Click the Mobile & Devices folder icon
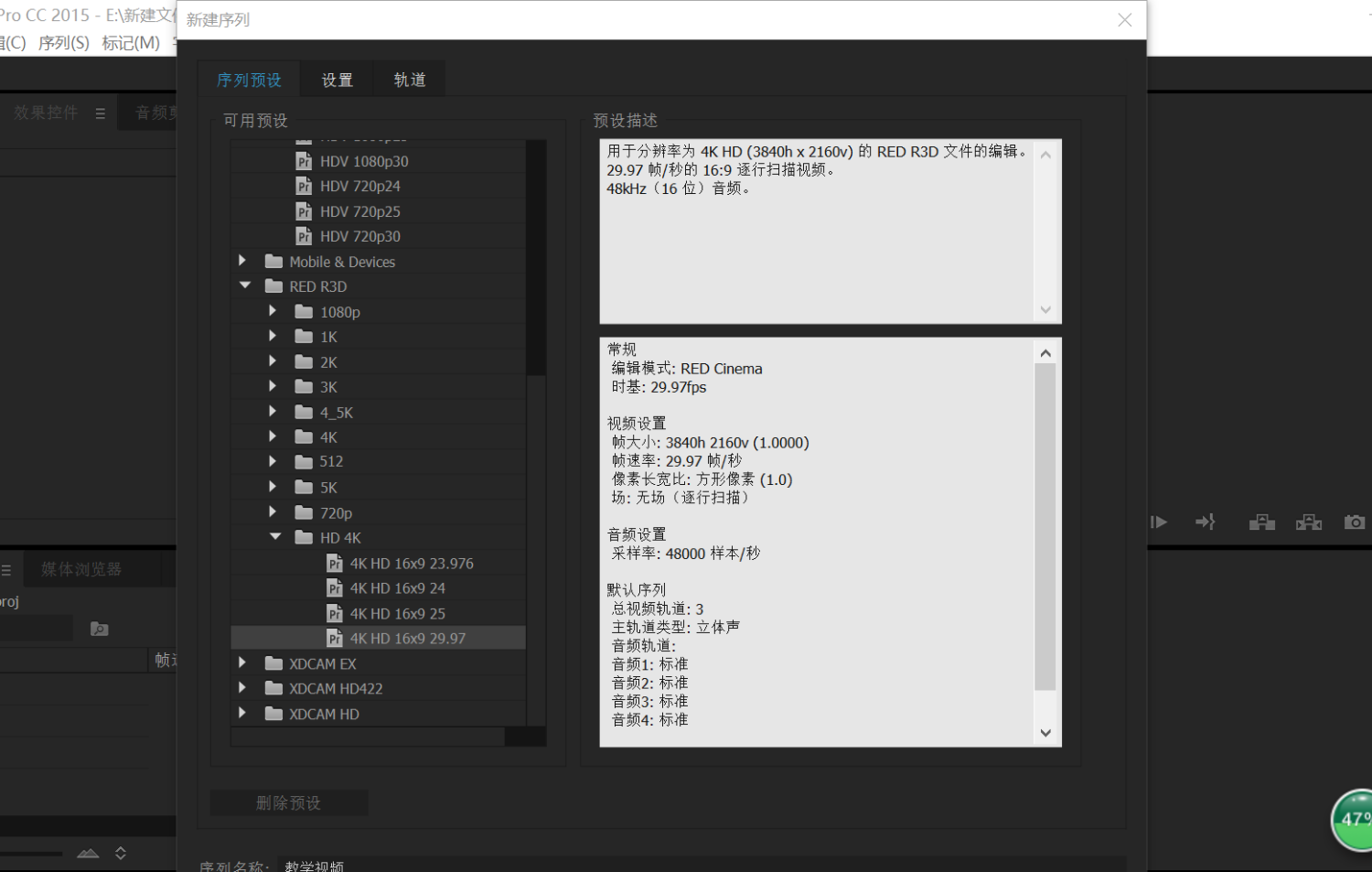The image size is (1372, 872). pyautogui.click(x=273, y=261)
